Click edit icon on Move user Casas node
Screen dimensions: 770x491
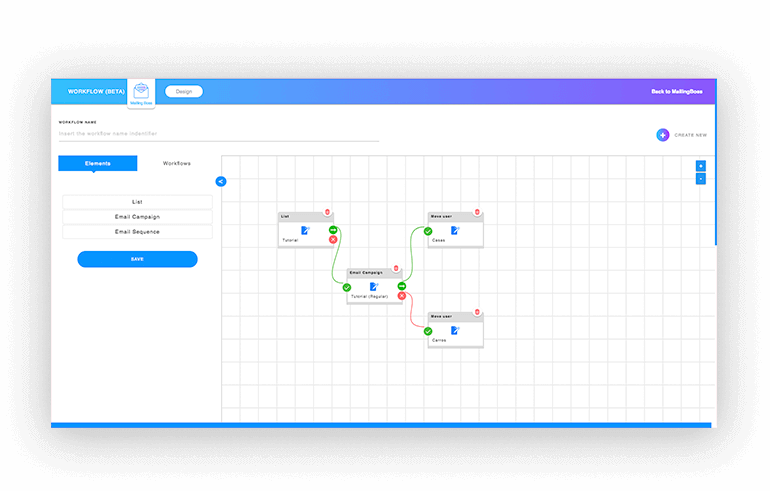point(455,230)
